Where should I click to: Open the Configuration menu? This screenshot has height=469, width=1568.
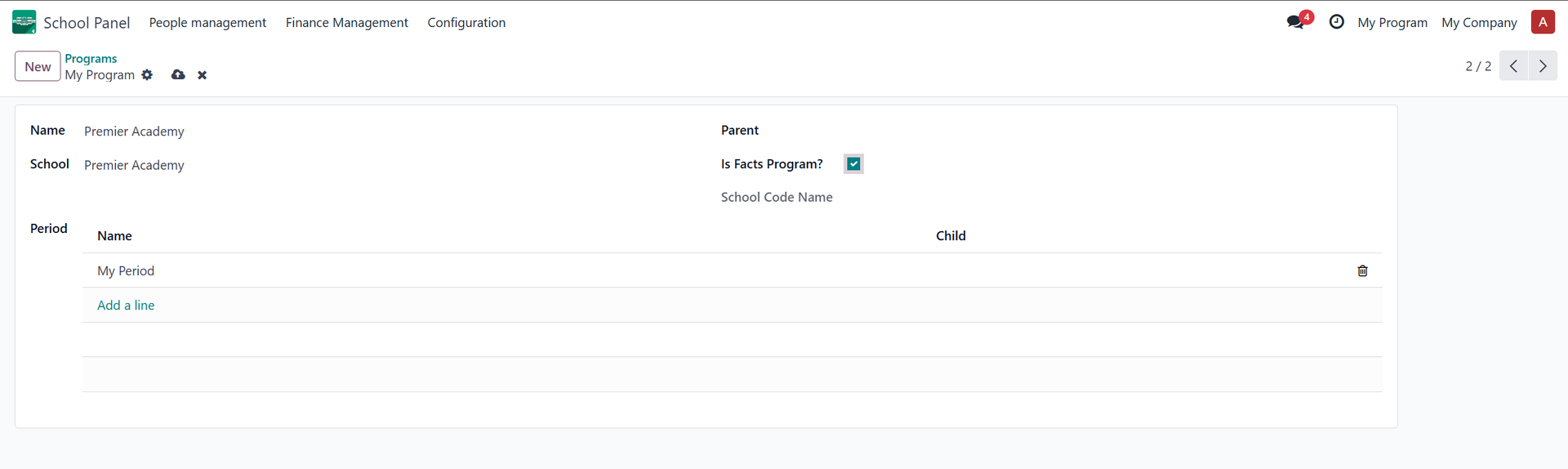click(466, 23)
